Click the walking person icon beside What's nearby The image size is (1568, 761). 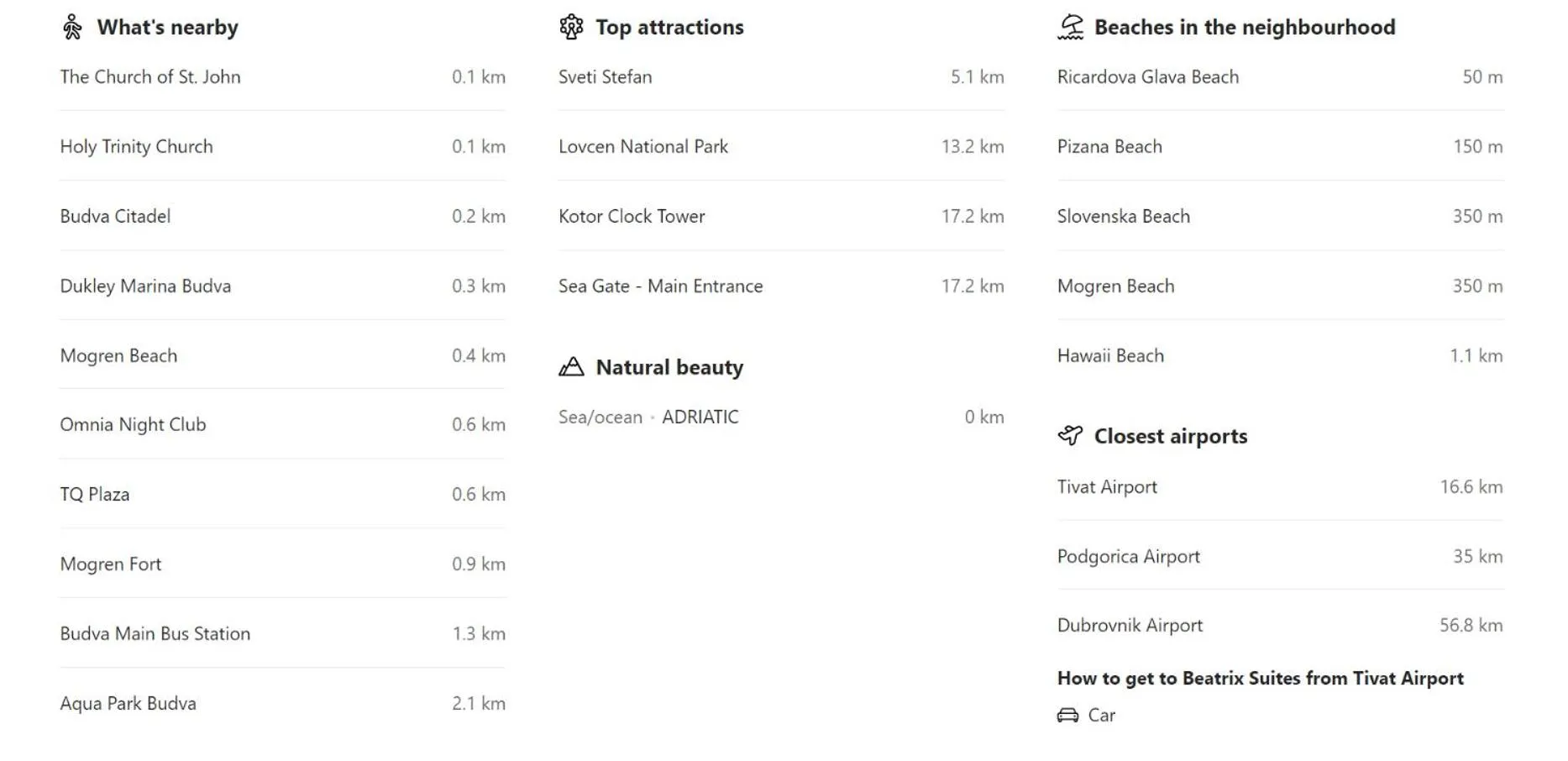pos(72,28)
